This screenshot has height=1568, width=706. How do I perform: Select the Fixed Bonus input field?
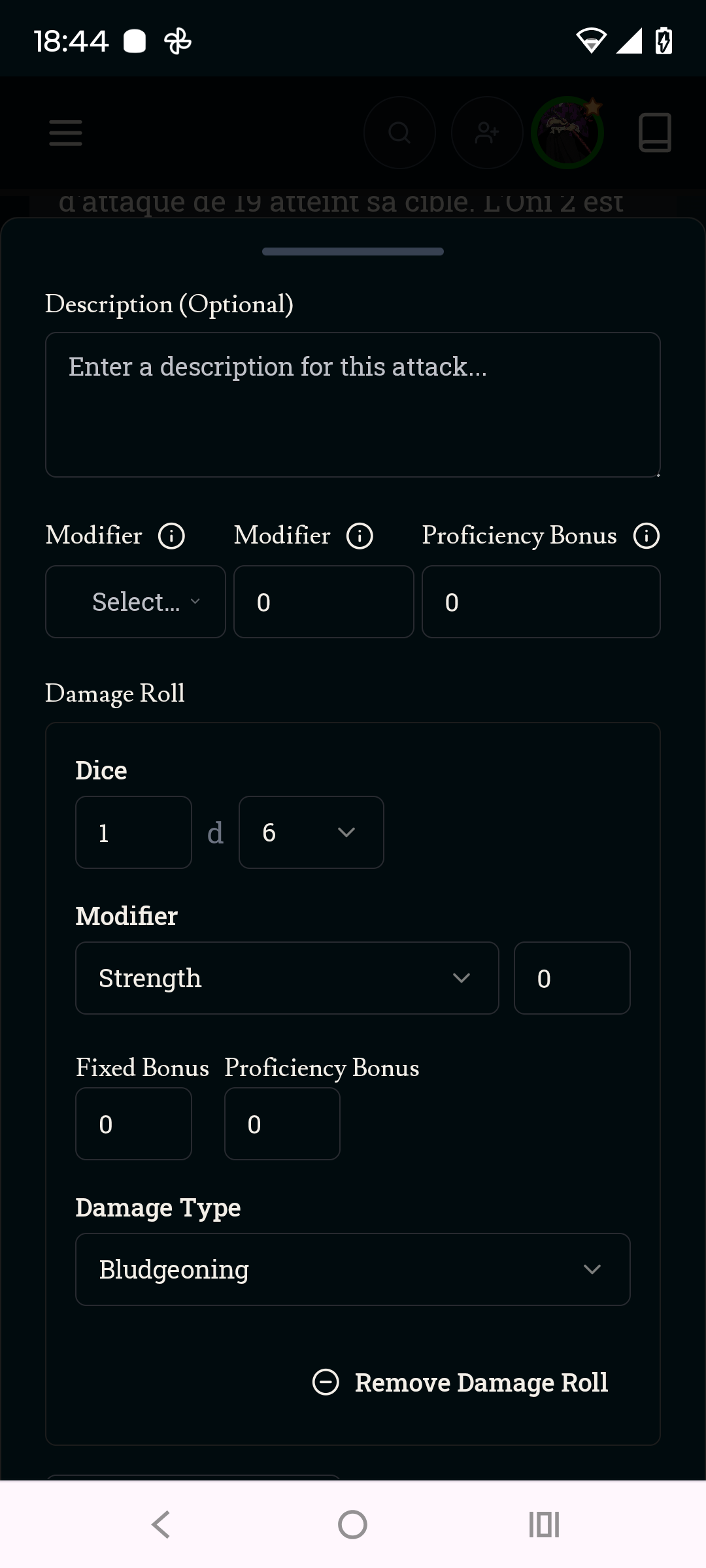[133, 1124]
